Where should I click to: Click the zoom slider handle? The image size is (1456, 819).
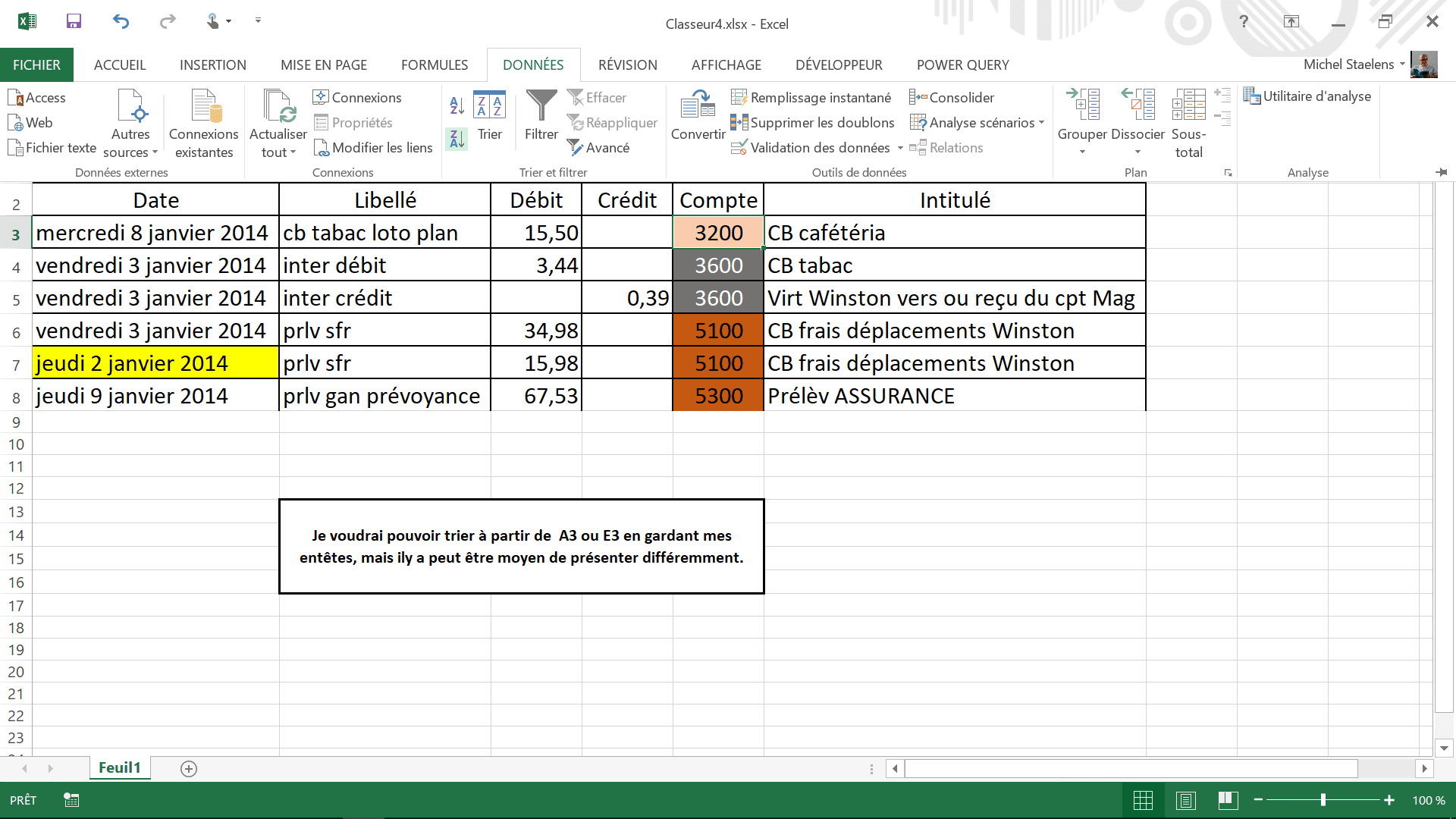[x=1323, y=800]
